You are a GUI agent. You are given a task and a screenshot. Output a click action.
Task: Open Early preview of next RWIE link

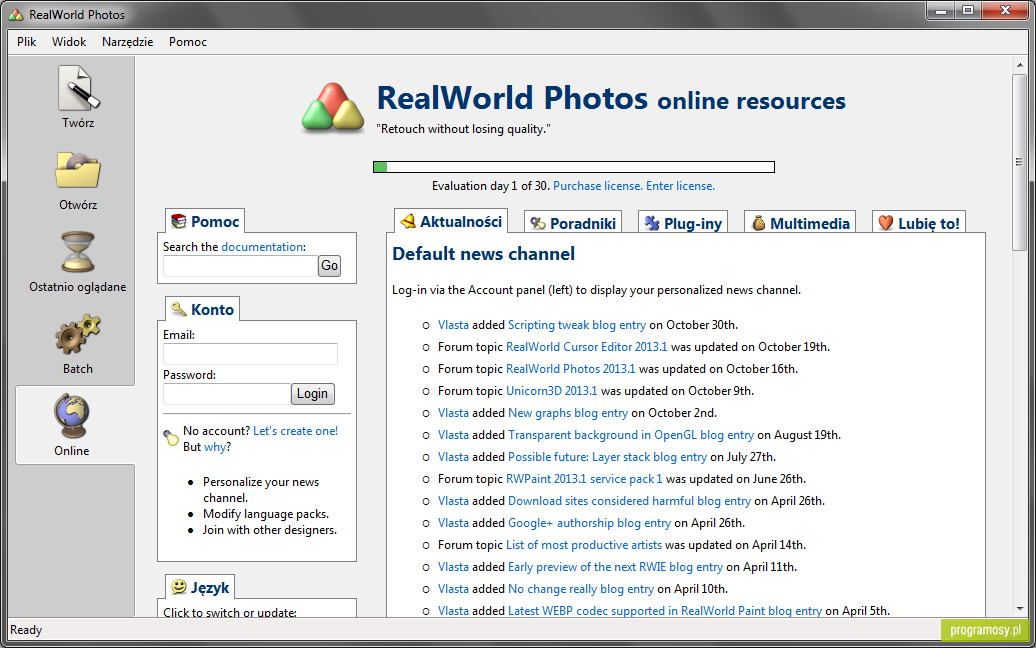click(x=616, y=567)
